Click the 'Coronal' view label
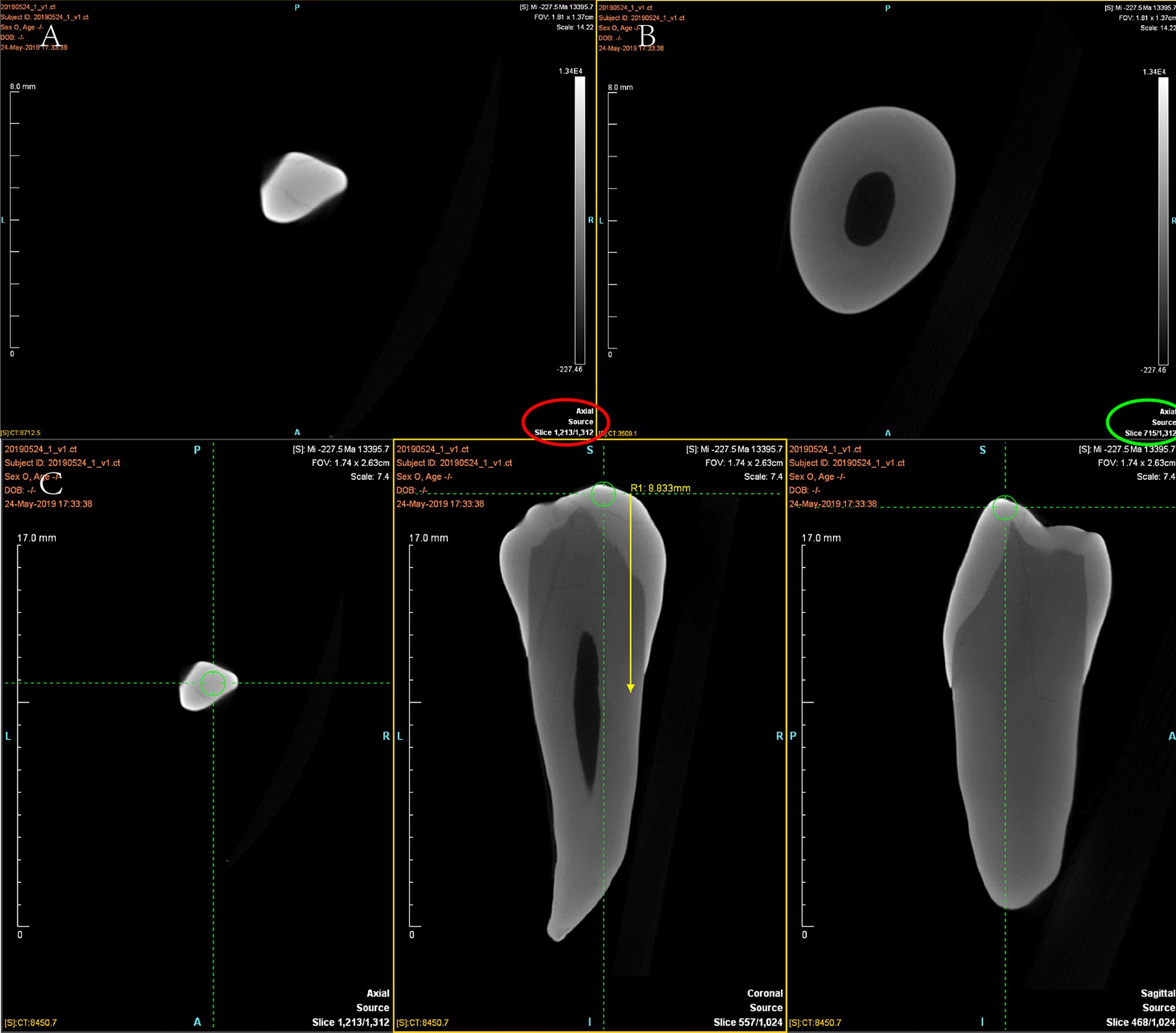1176x1033 pixels. coord(765,993)
